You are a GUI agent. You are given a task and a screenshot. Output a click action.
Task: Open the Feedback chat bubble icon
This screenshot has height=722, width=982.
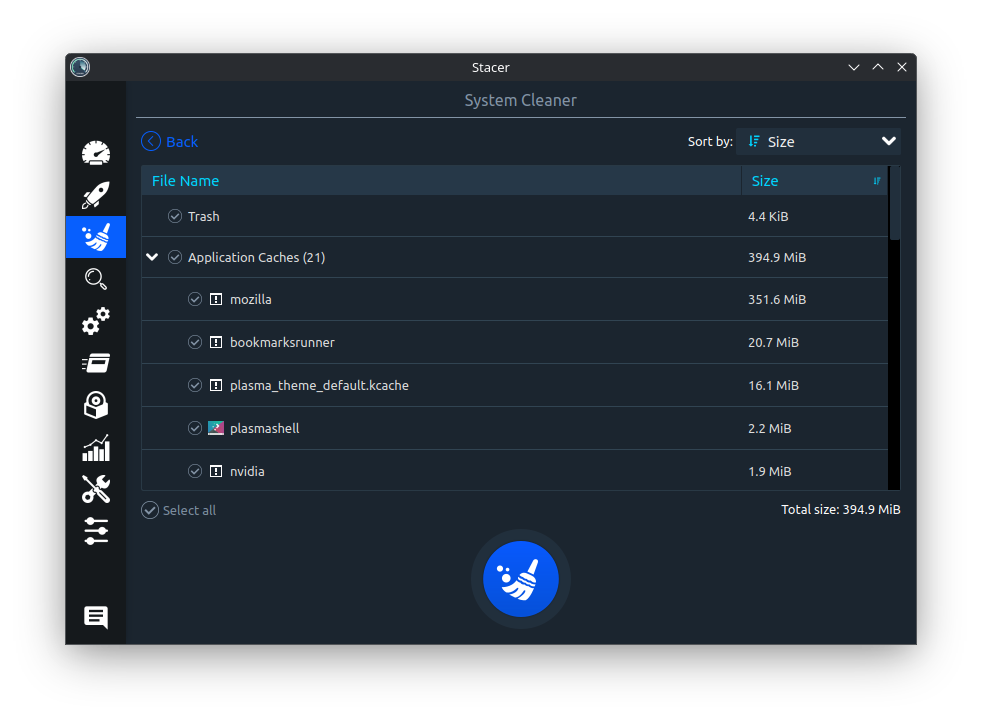pyautogui.click(x=96, y=617)
